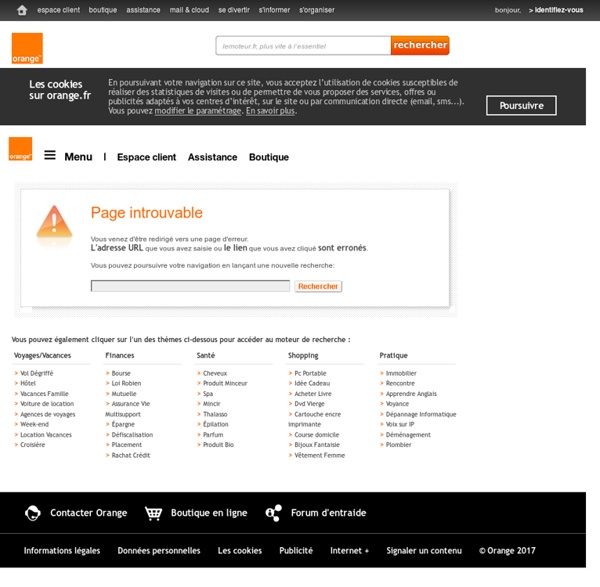600x587 pixels.
Task: Open Cheveux link
Action: [x=215, y=373]
